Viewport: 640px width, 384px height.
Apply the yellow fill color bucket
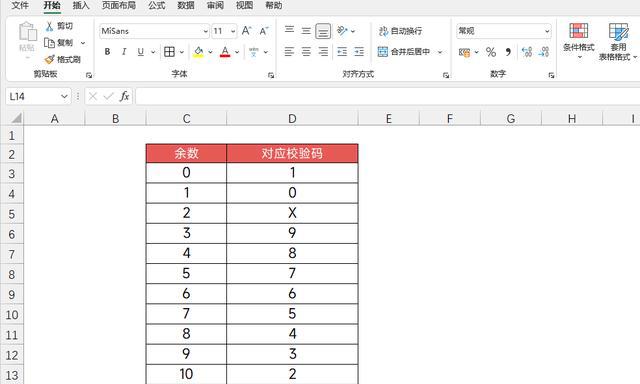click(198, 52)
